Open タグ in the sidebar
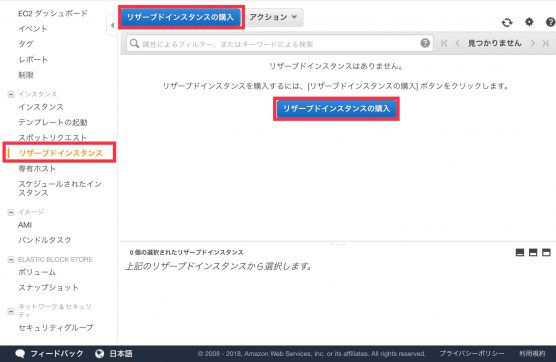The height and width of the screenshot is (362, 556). [x=26, y=44]
